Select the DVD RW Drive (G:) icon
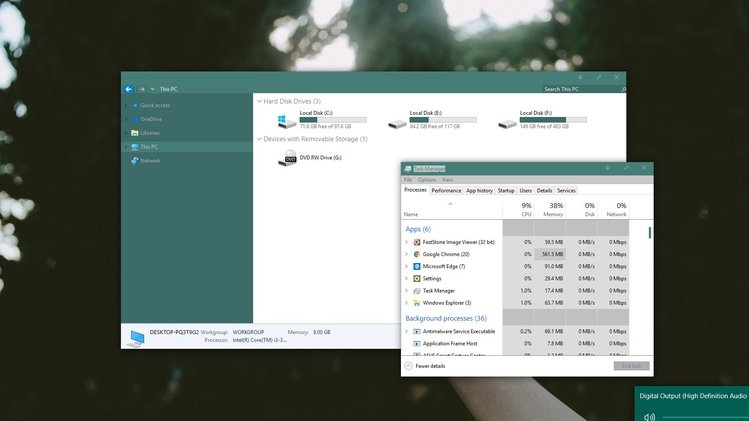The image size is (749, 421). pos(288,158)
